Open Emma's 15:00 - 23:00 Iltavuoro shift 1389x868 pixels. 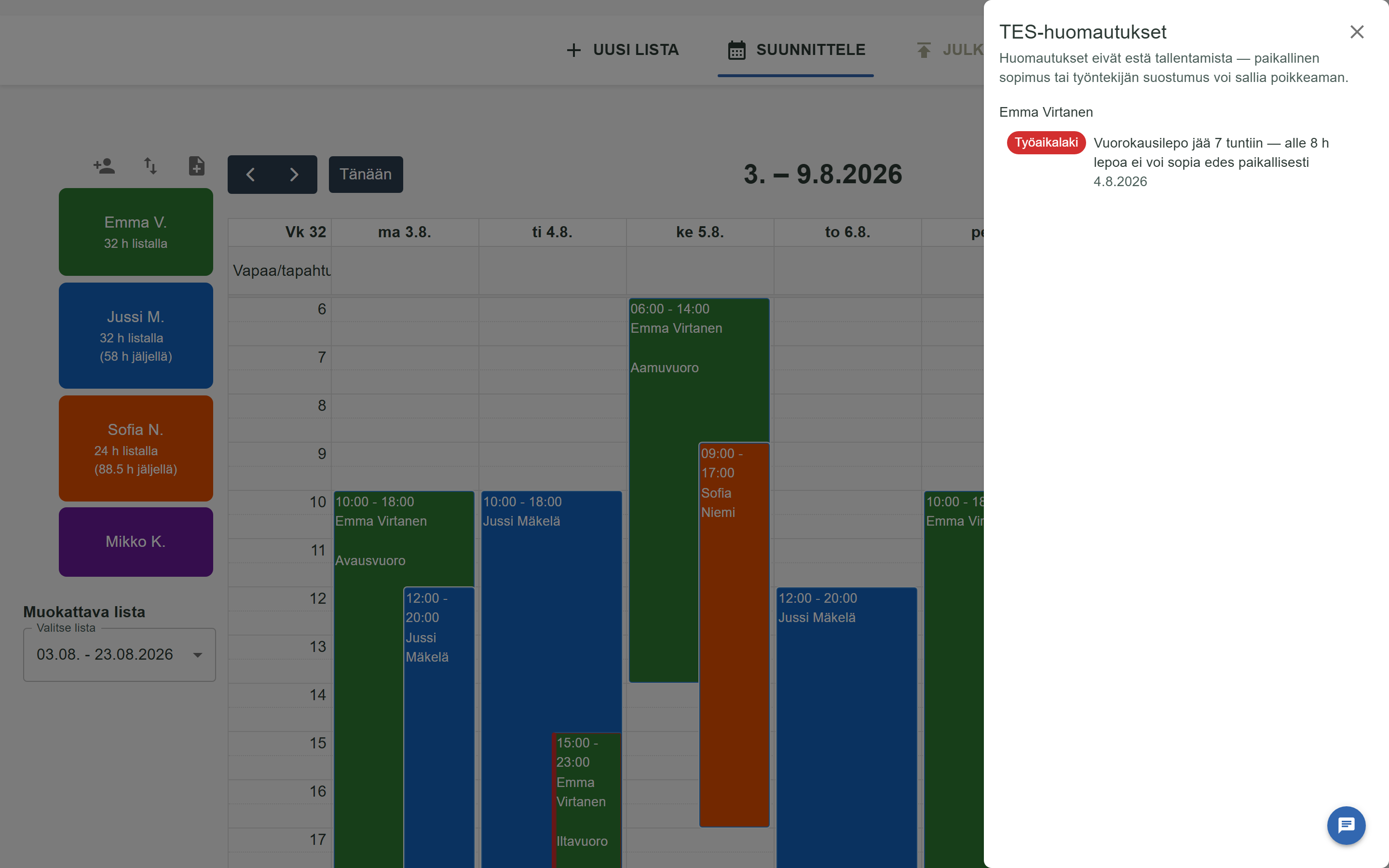click(586, 800)
